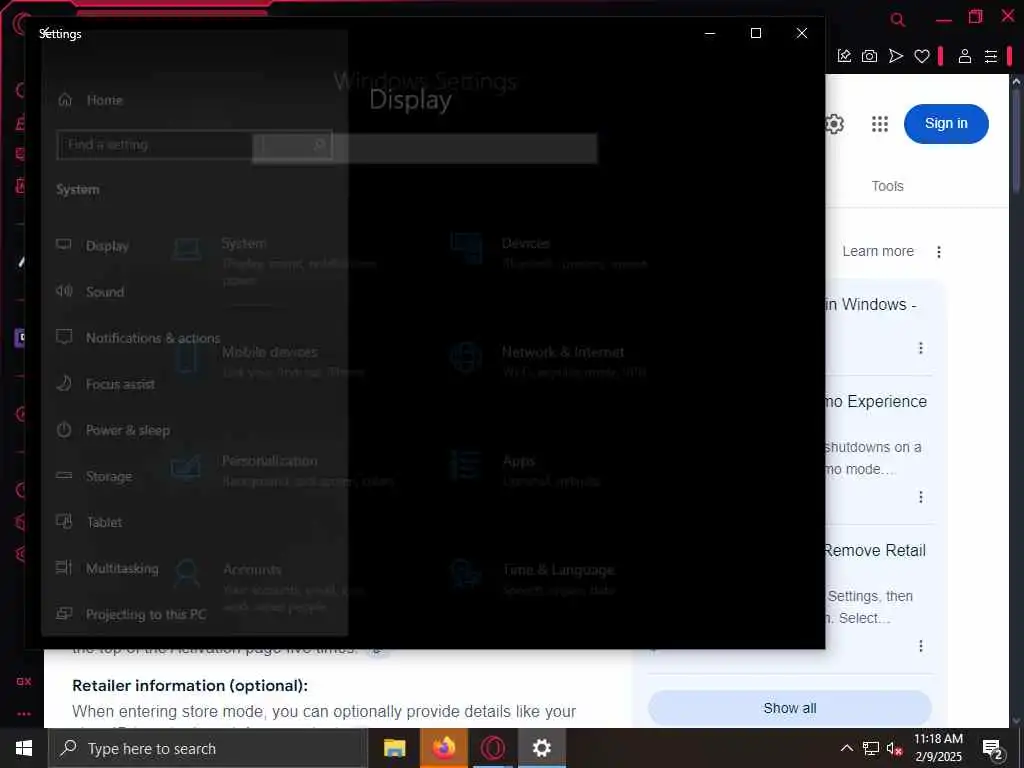Open the 'mo Experience' search result

[x=876, y=402]
